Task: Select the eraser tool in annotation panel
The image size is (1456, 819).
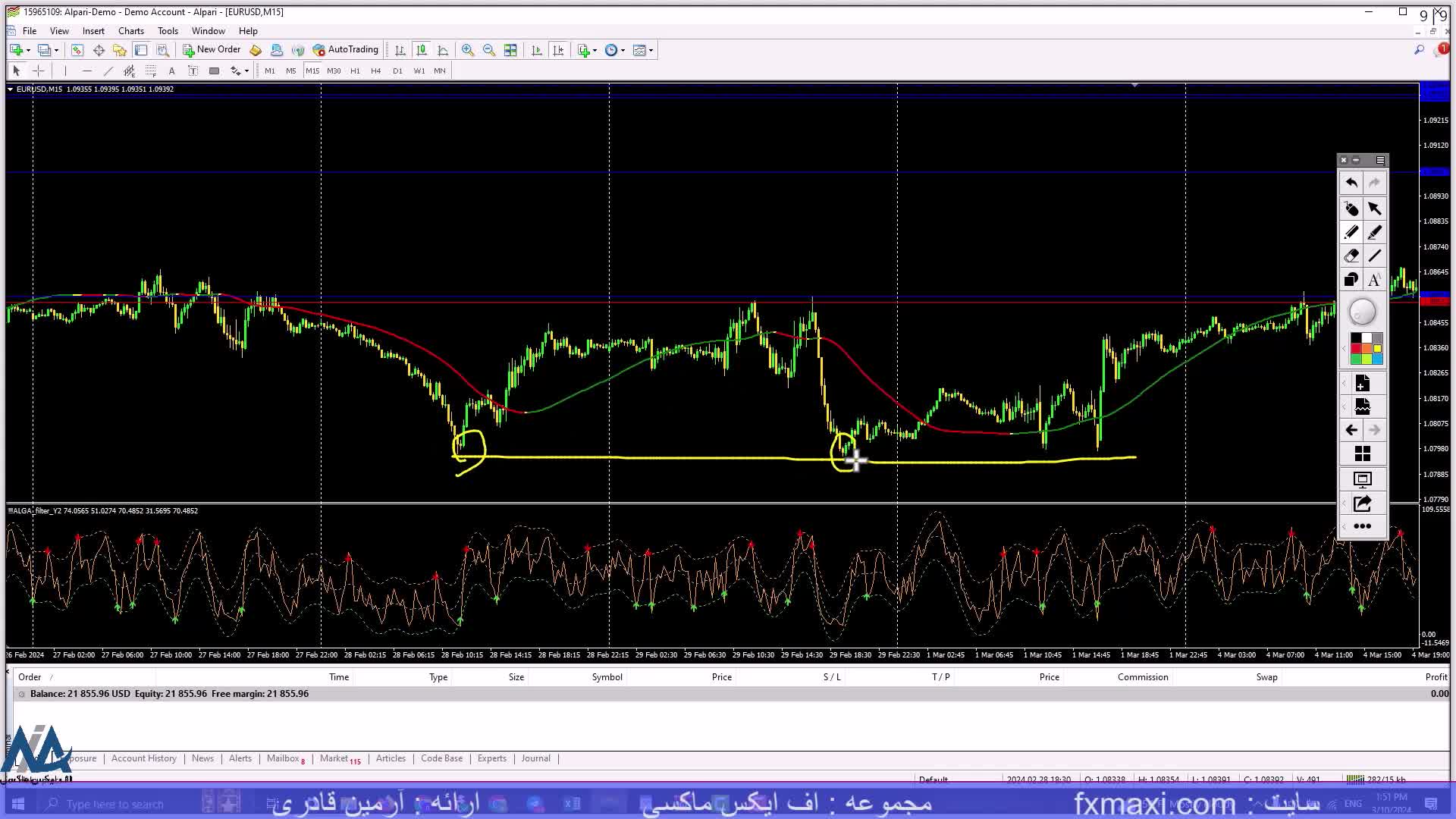Action: [x=1351, y=256]
